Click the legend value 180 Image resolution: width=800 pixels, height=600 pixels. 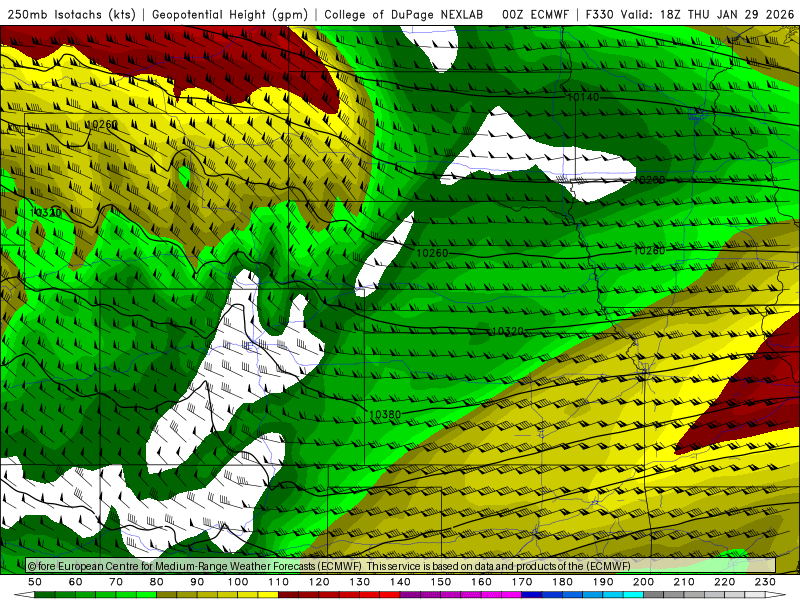click(562, 582)
